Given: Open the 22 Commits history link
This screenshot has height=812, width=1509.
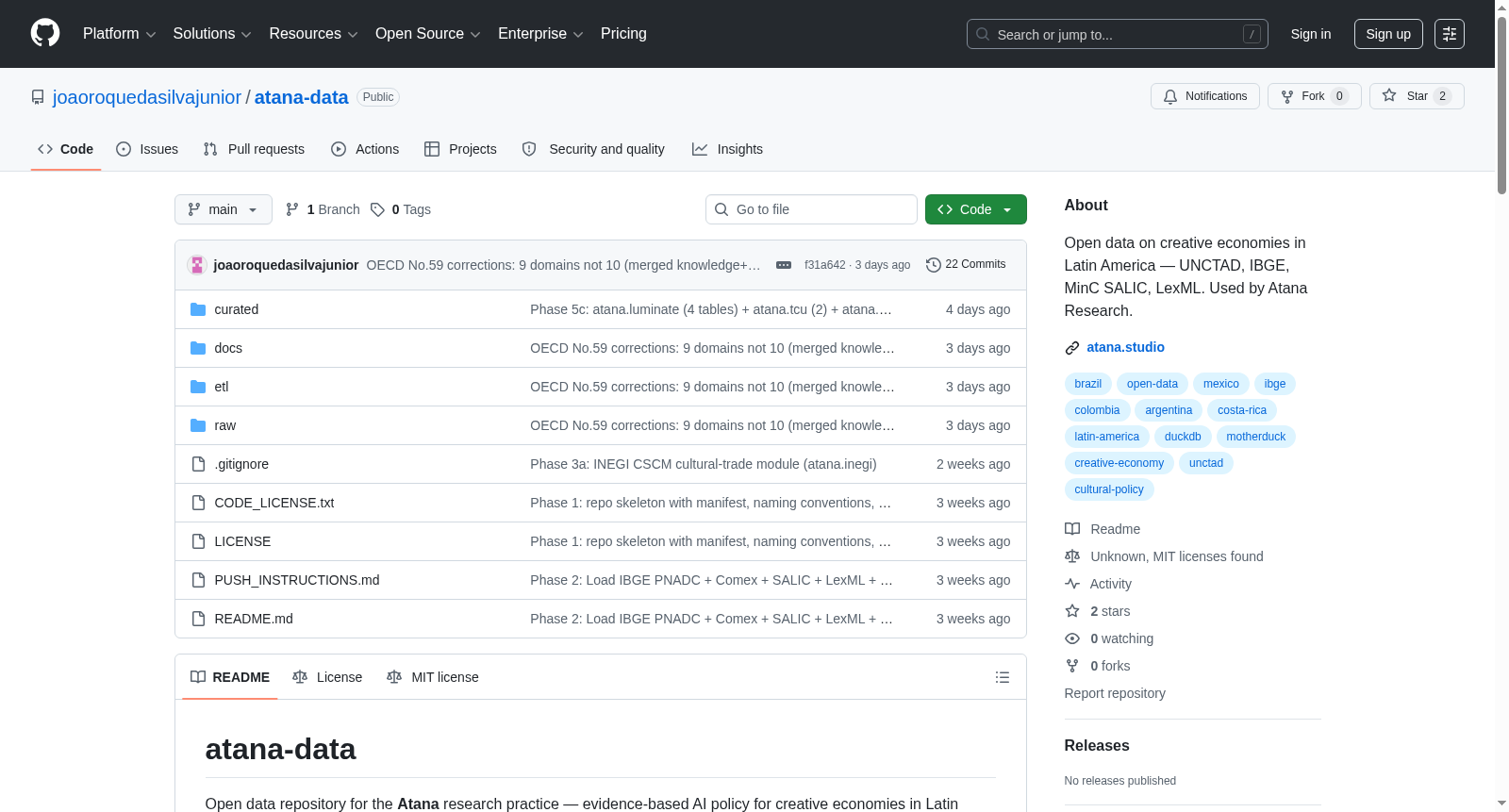Looking at the screenshot, I should coord(966,265).
